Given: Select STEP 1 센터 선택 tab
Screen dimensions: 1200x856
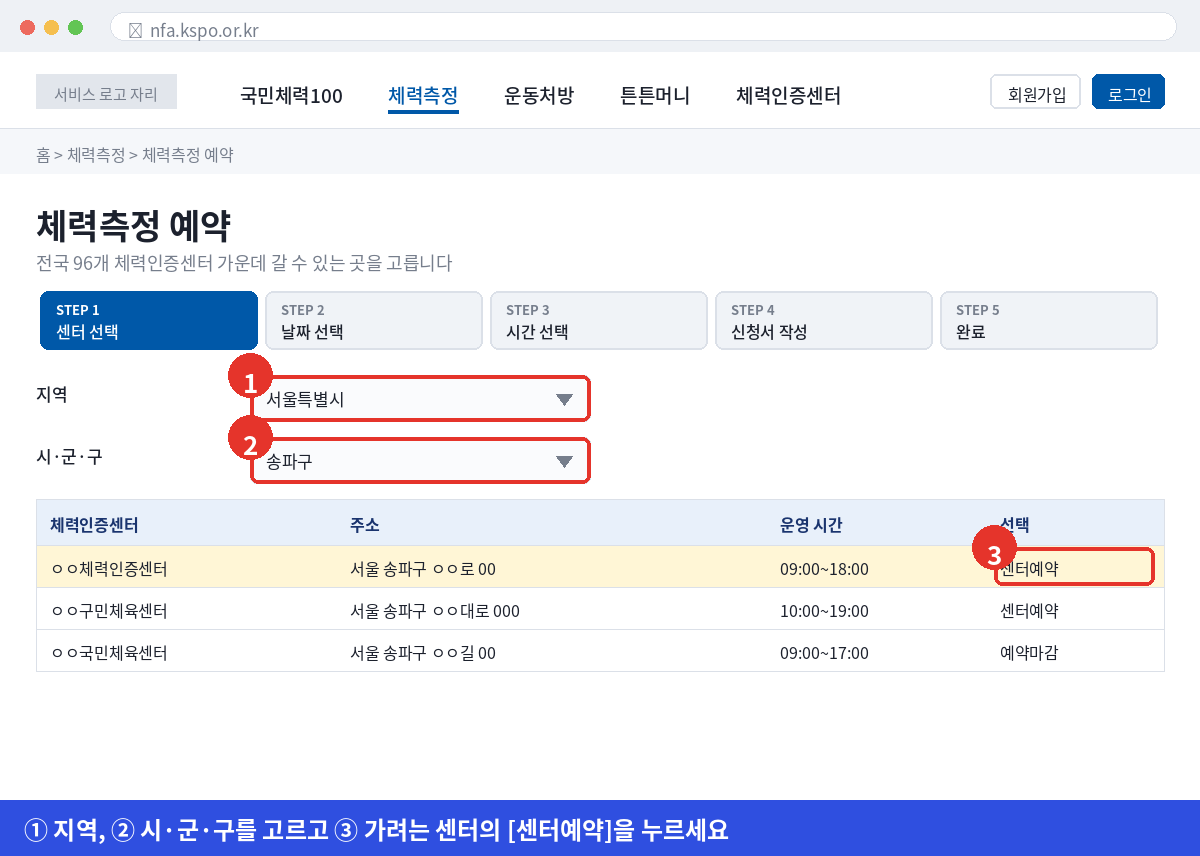Looking at the screenshot, I should click(x=149, y=321).
